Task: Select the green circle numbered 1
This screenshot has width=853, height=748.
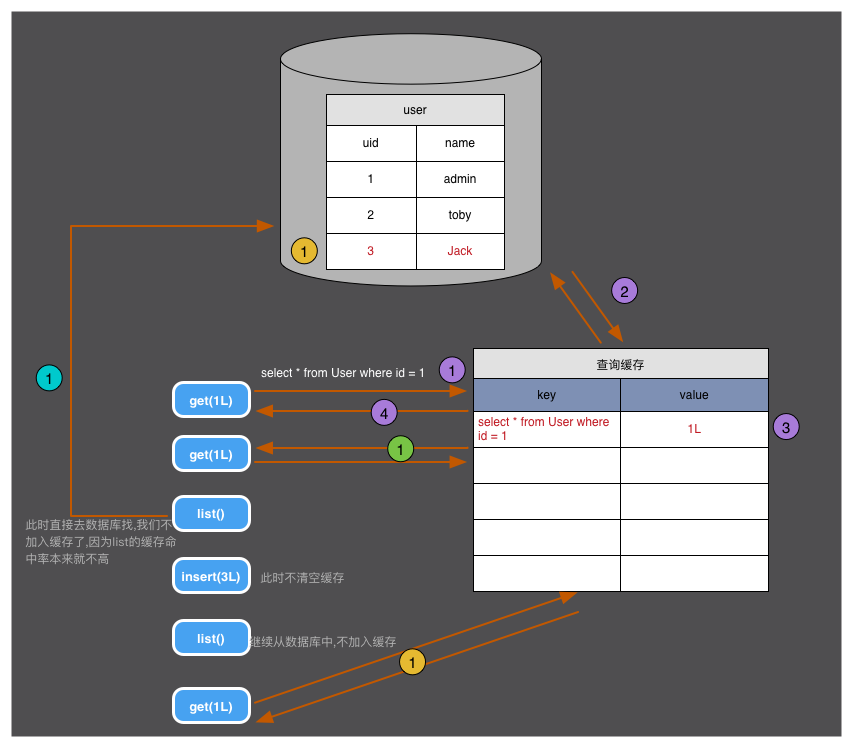Action: click(401, 450)
